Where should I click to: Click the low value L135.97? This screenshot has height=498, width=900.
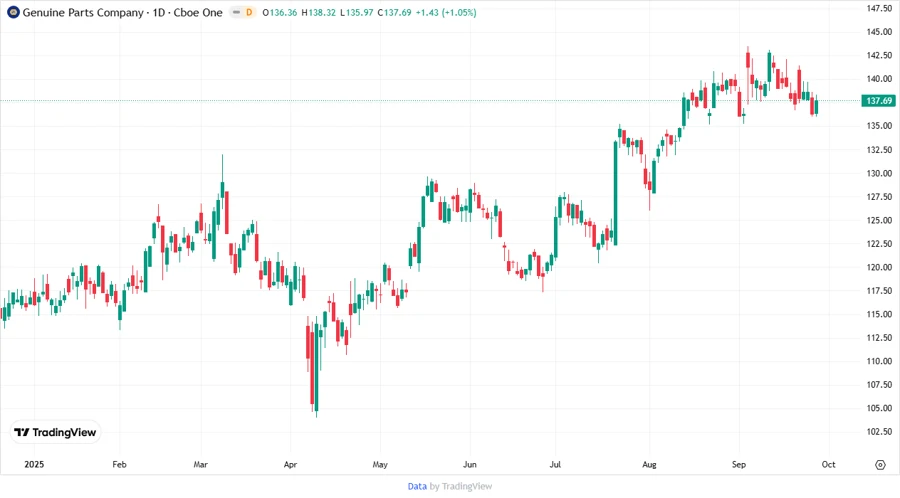coord(357,12)
